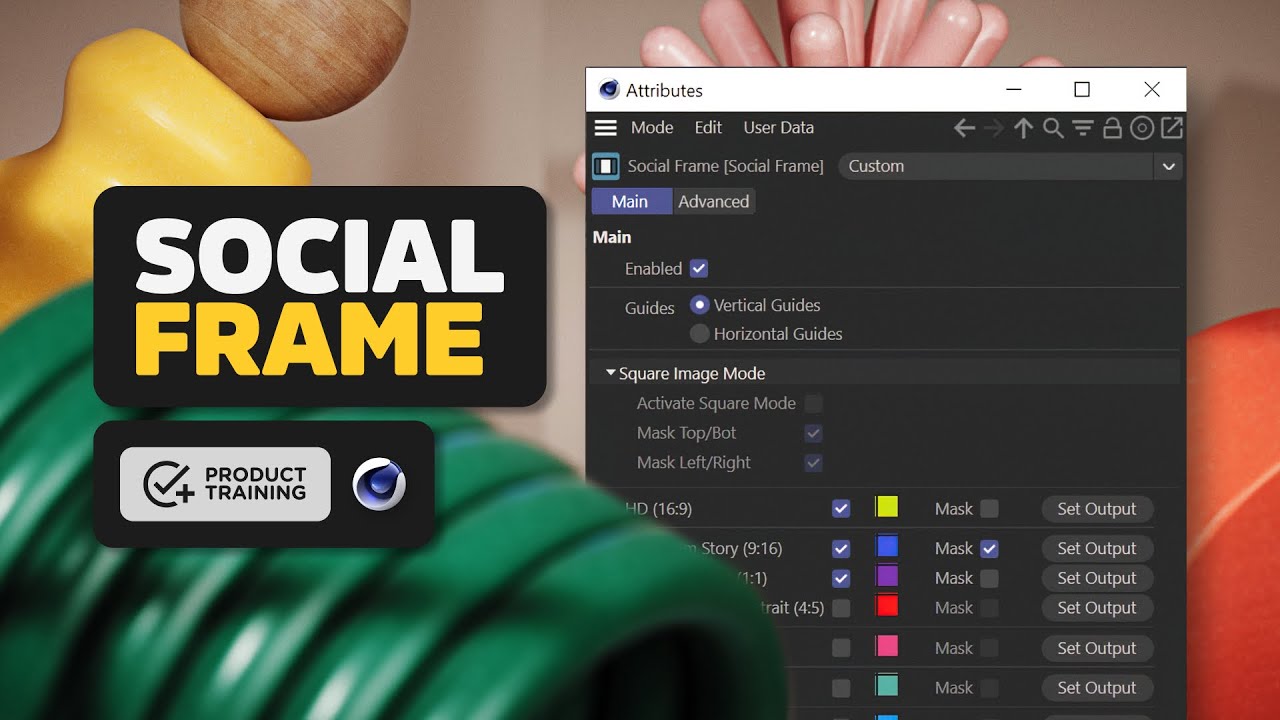Select Vertical Guides radio button

(x=700, y=305)
